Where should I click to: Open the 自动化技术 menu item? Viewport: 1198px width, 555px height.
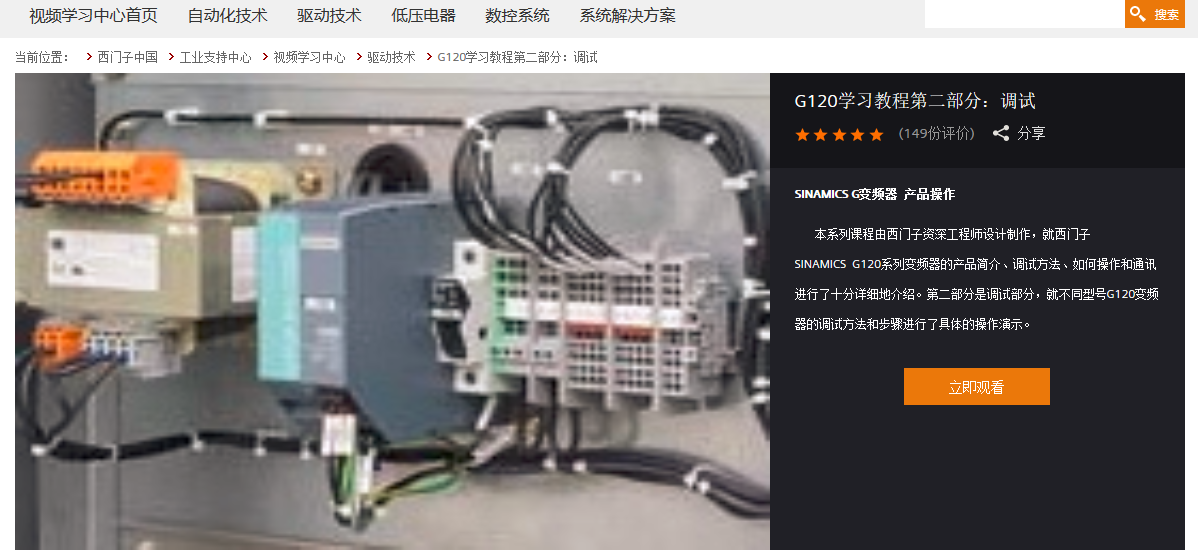pyautogui.click(x=228, y=15)
